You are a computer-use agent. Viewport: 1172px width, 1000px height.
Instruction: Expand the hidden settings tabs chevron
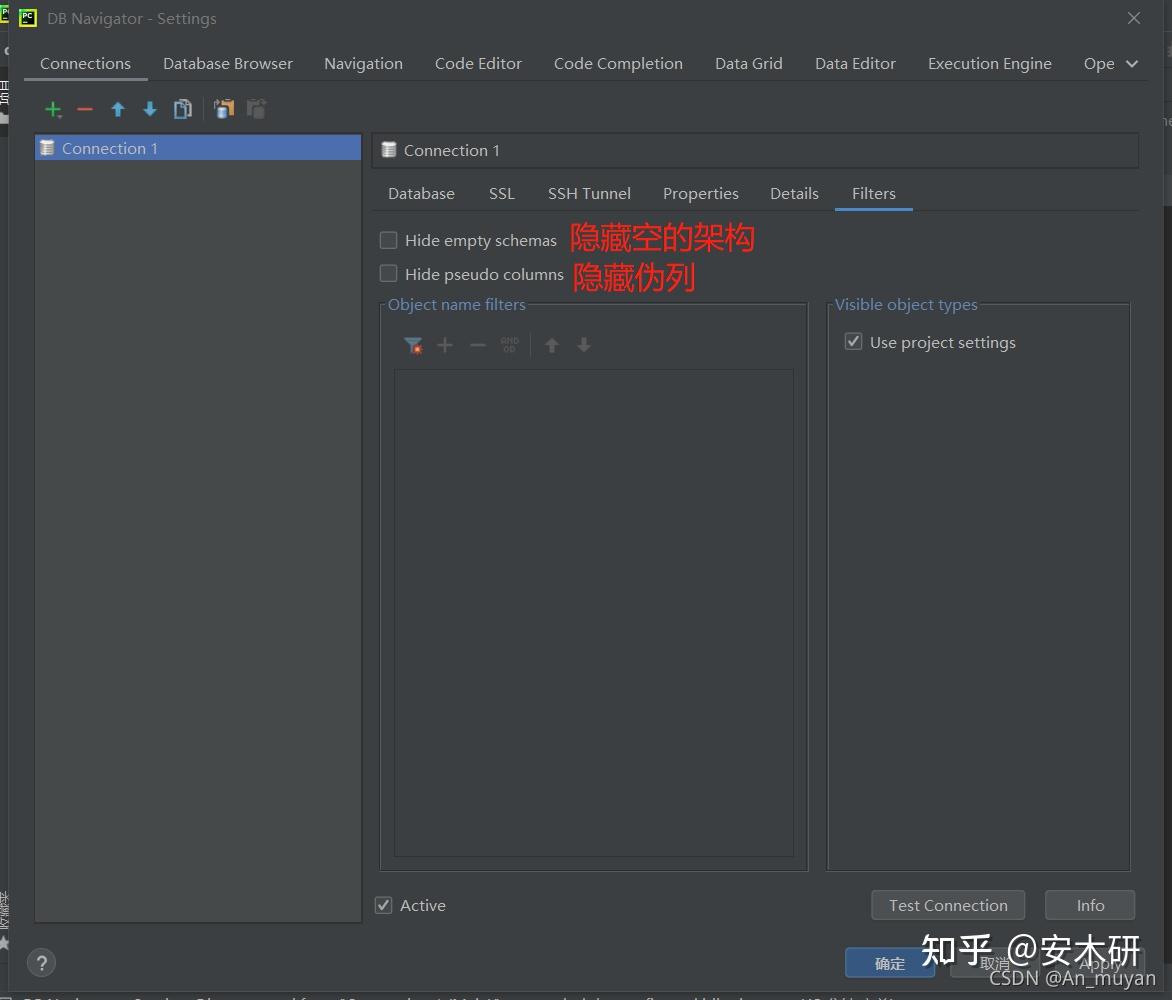(1132, 64)
